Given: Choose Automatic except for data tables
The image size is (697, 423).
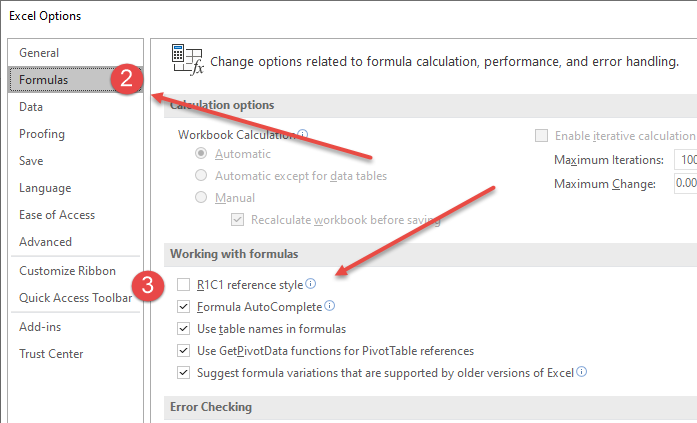Looking at the screenshot, I should [201, 175].
